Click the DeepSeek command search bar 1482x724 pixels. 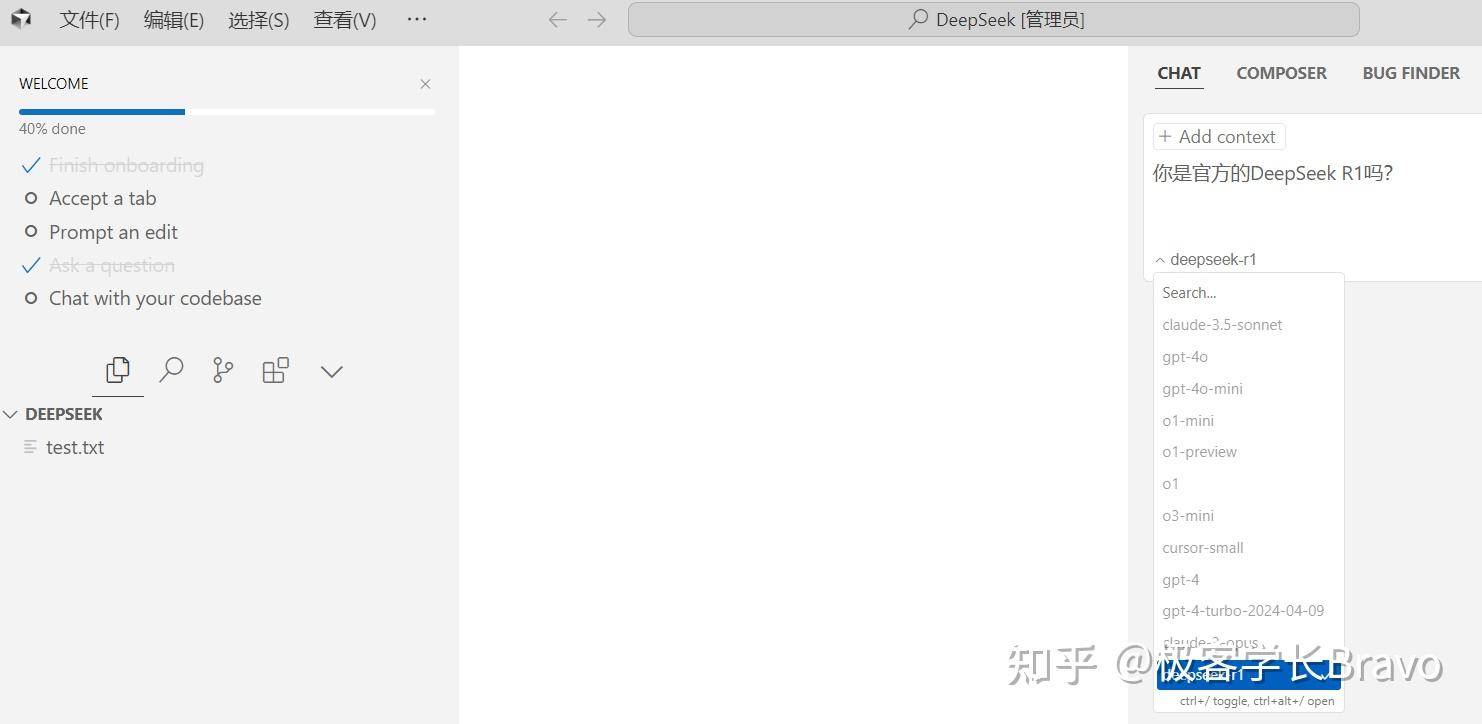(994, 20)
